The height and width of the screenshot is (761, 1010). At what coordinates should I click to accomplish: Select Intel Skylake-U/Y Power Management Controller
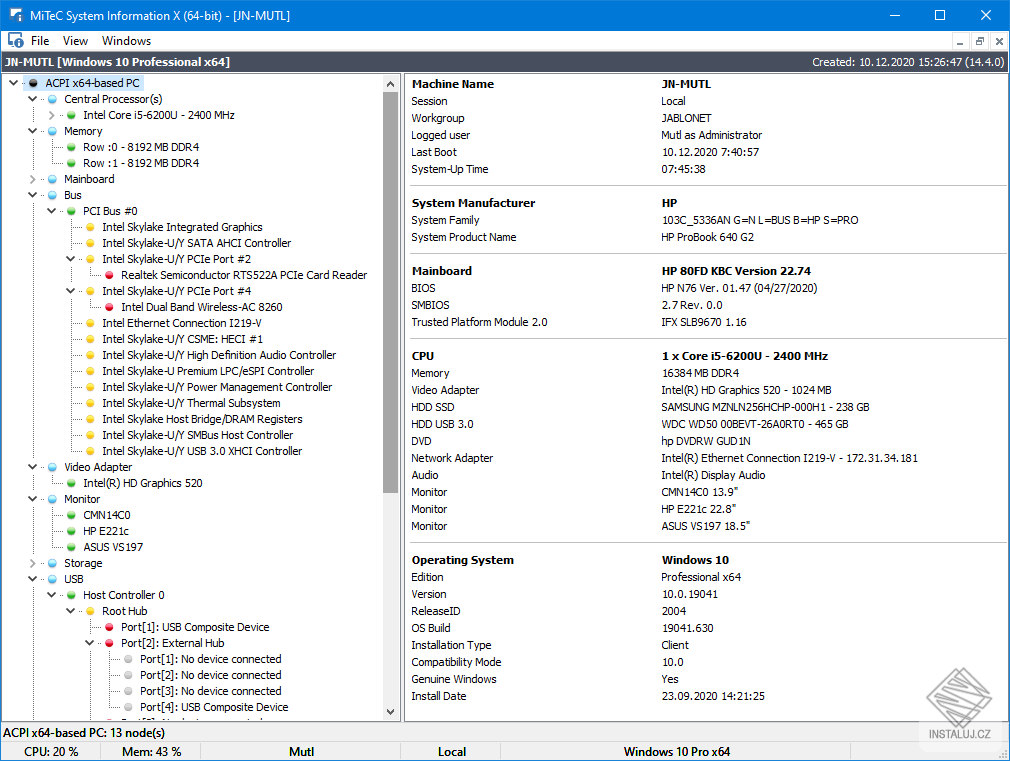click(217, 387)
